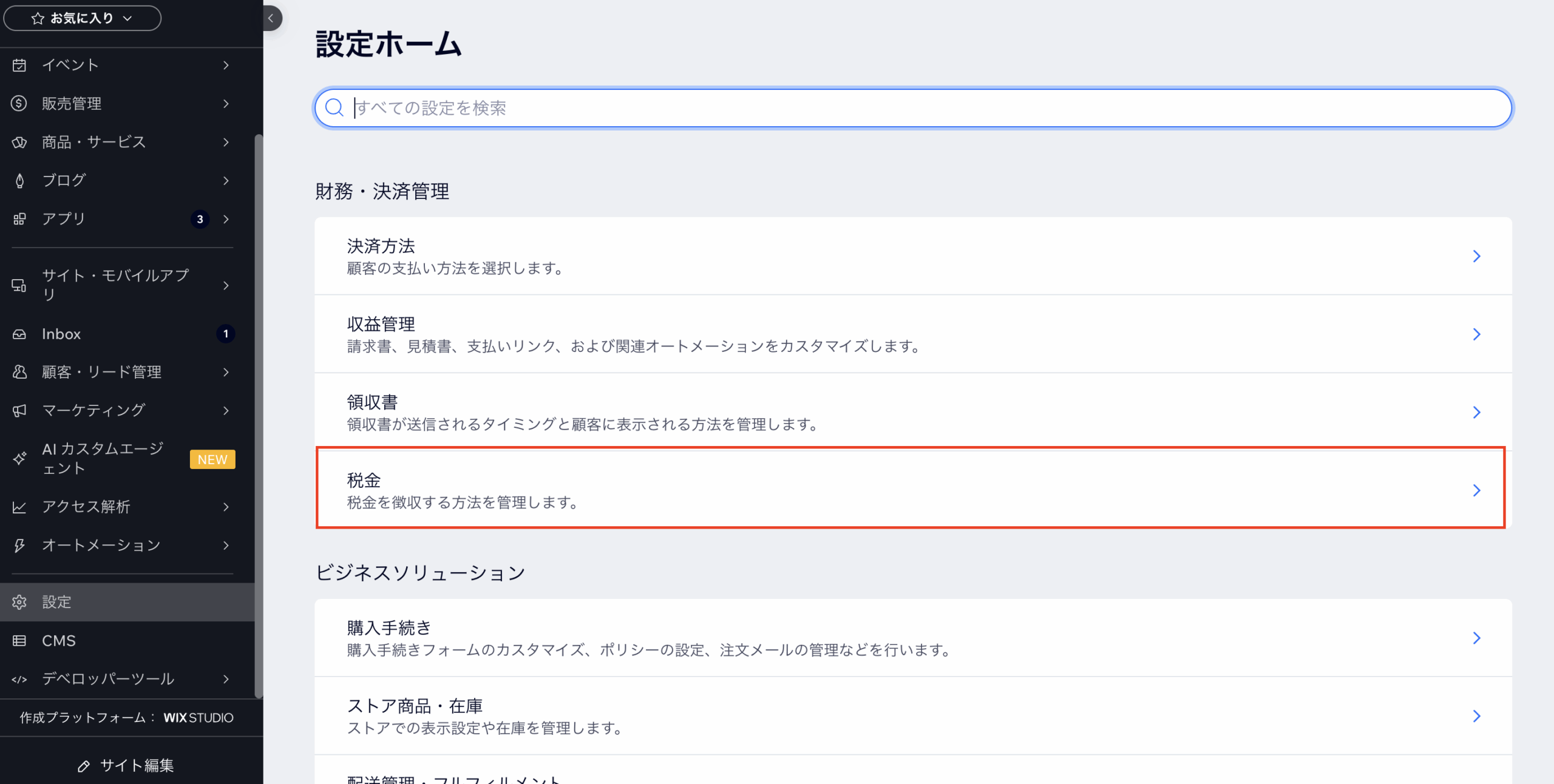
Task: Click the マーケティング megaphone icon
Action: click(x=19, y=410)
